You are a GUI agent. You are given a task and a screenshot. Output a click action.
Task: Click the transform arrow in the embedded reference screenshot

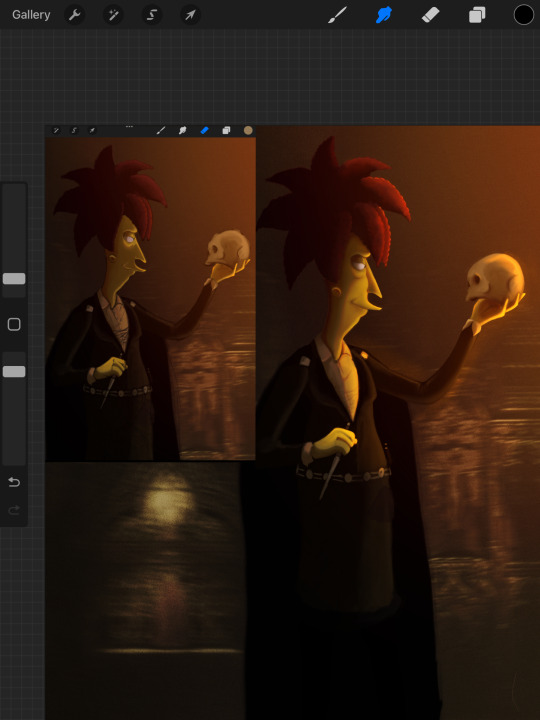(92, 131)
